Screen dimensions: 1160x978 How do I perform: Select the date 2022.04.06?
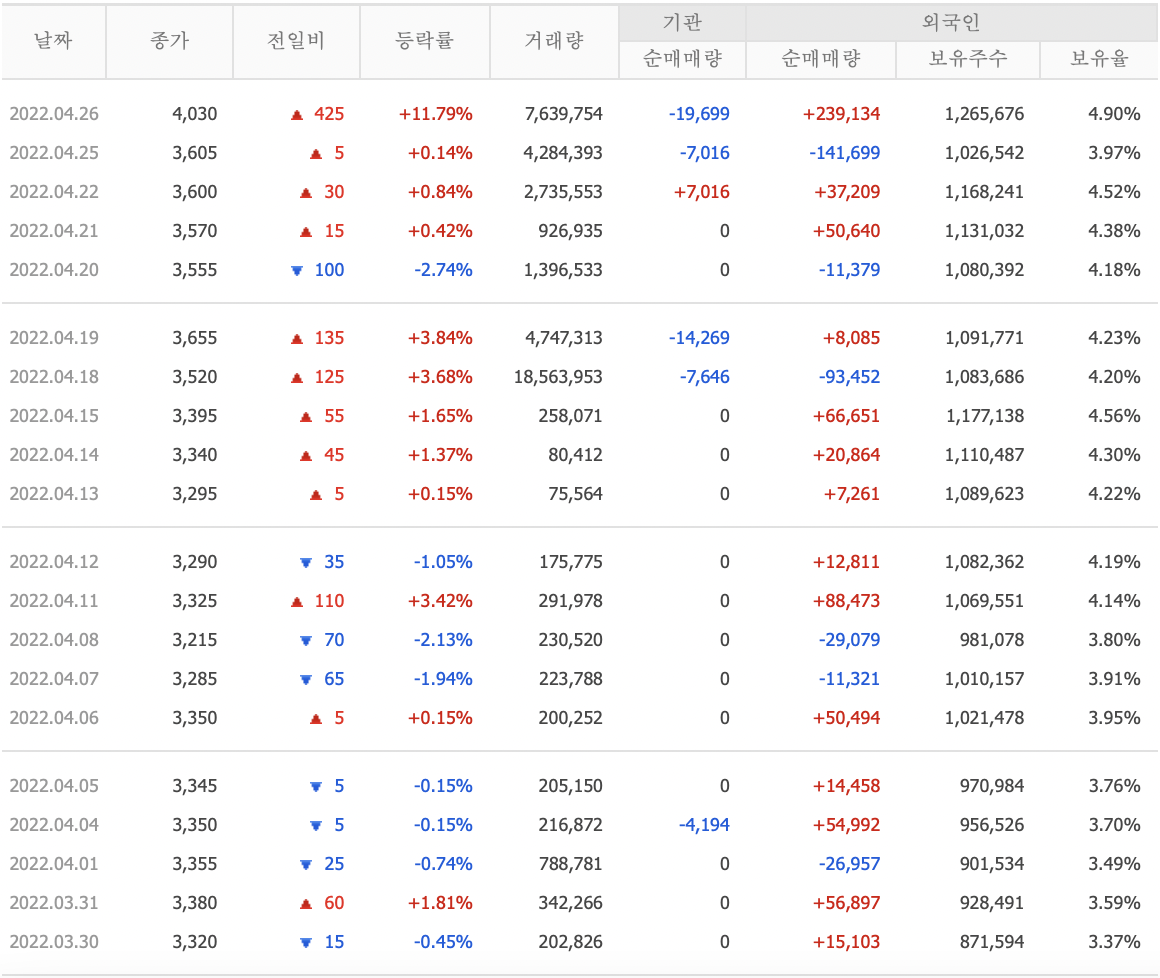(x=54, y=718)
